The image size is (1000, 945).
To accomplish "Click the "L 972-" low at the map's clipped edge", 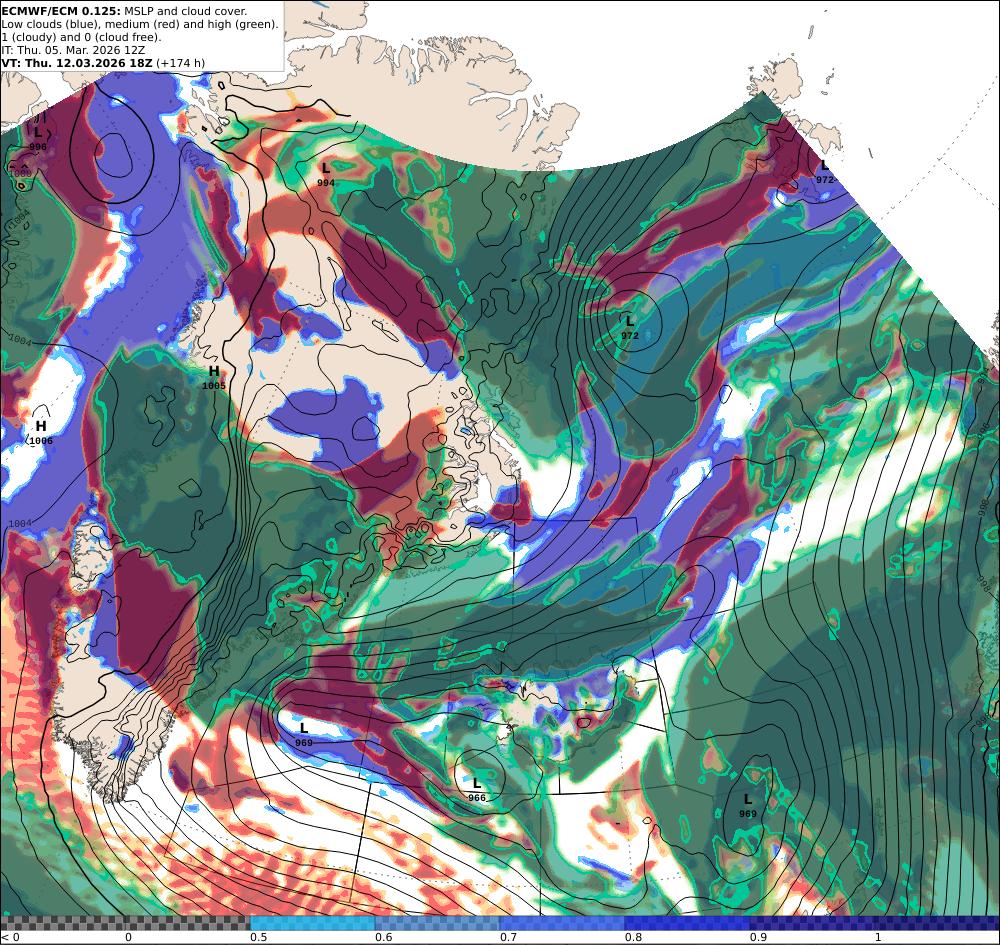I will pos(825,173).
